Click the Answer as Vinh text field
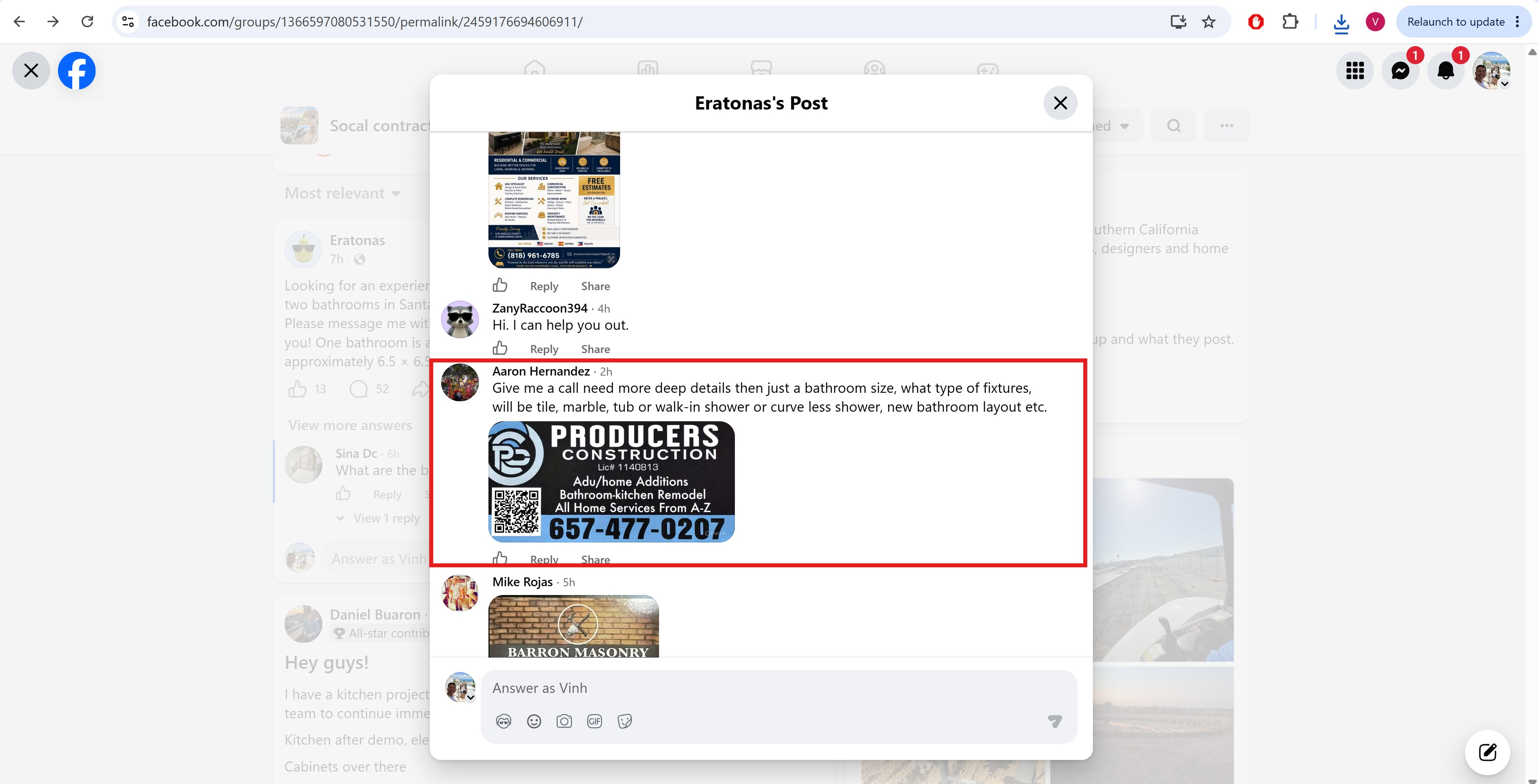The width and height of the screenshot is (1538, 784). click(779, 688)
